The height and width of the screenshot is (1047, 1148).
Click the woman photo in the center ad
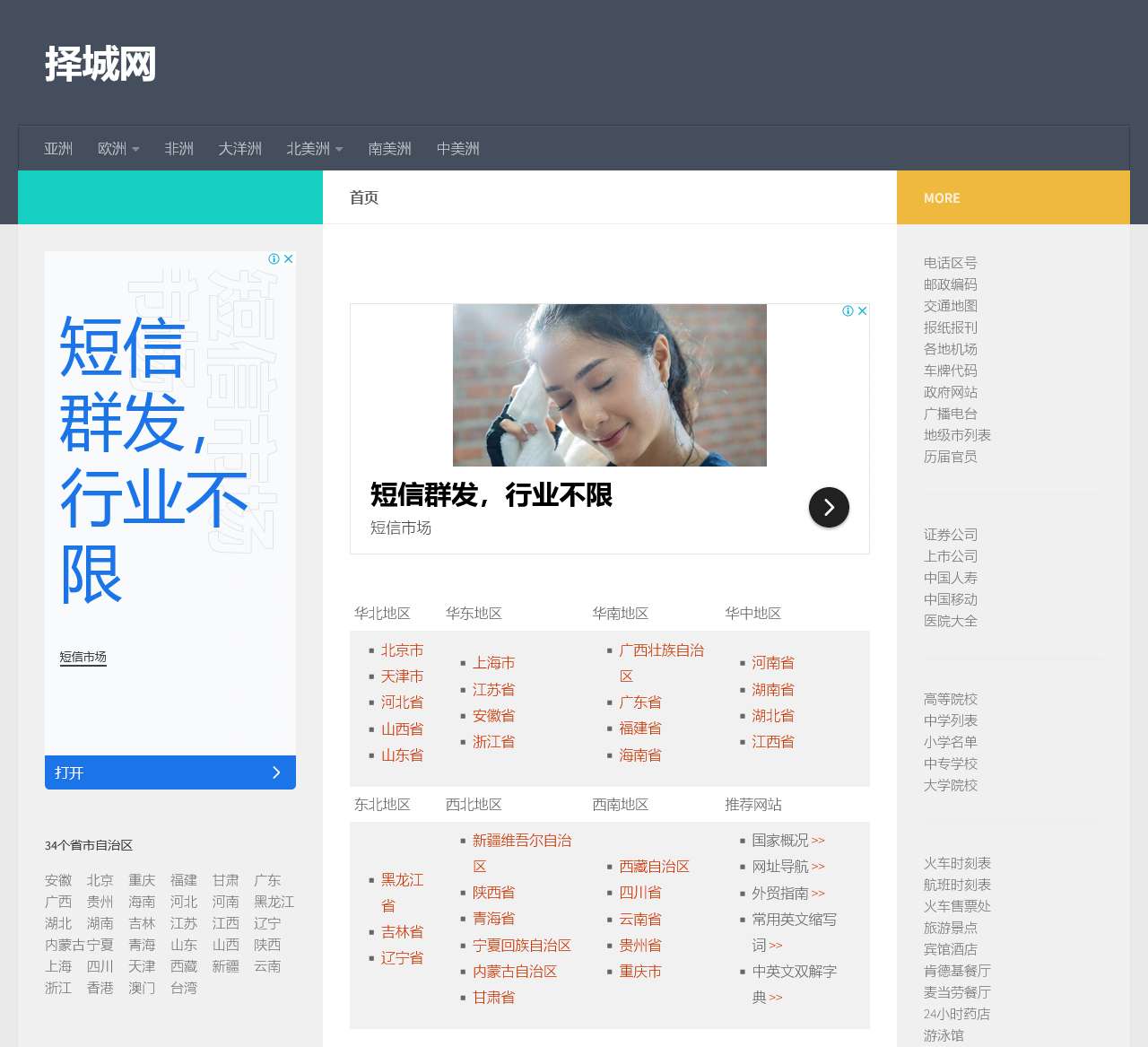click(x=610, y=385)
